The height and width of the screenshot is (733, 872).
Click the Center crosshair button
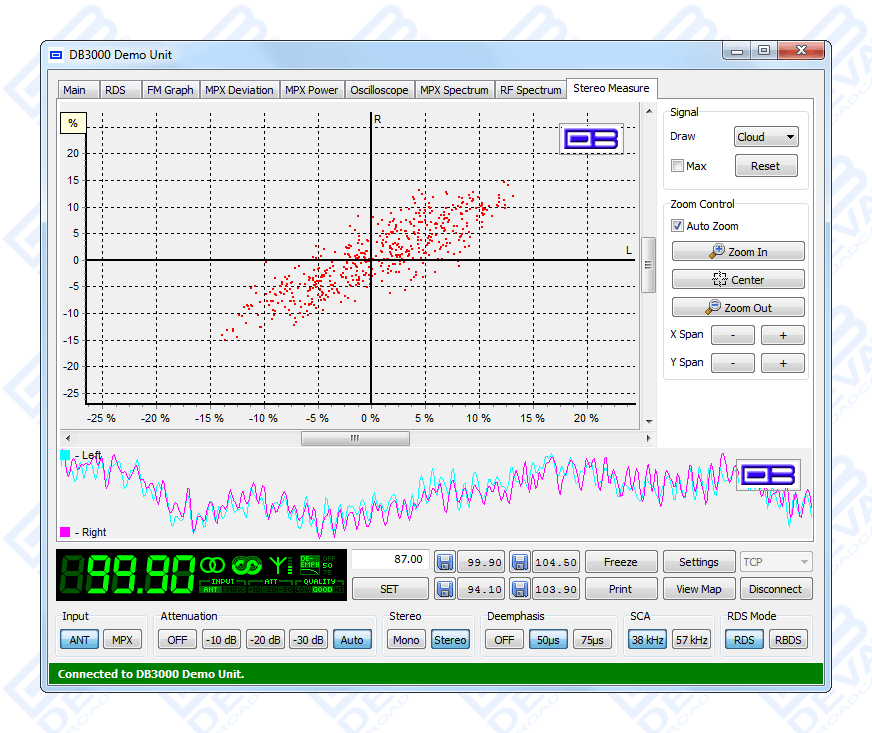pyautogui.click(x=737, y=280)
